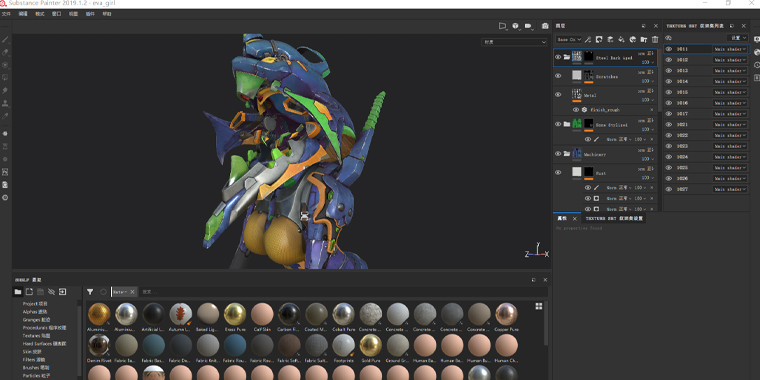Open the Base Color channel dropdown

(569, 39)
